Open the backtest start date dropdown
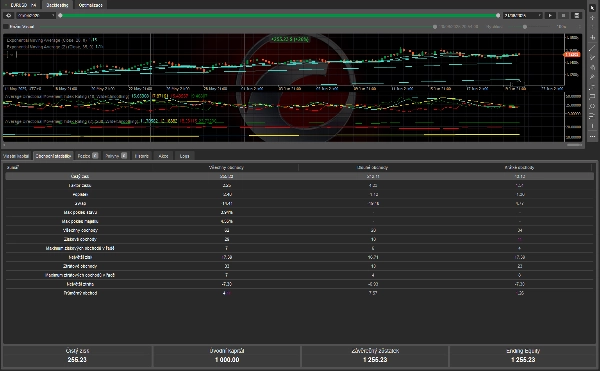600x371 pixels. click(36, 15)
